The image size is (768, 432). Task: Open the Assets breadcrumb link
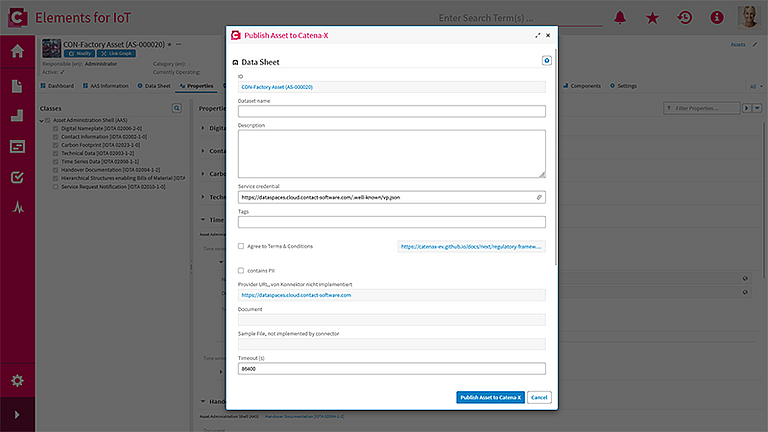(738, 45)
